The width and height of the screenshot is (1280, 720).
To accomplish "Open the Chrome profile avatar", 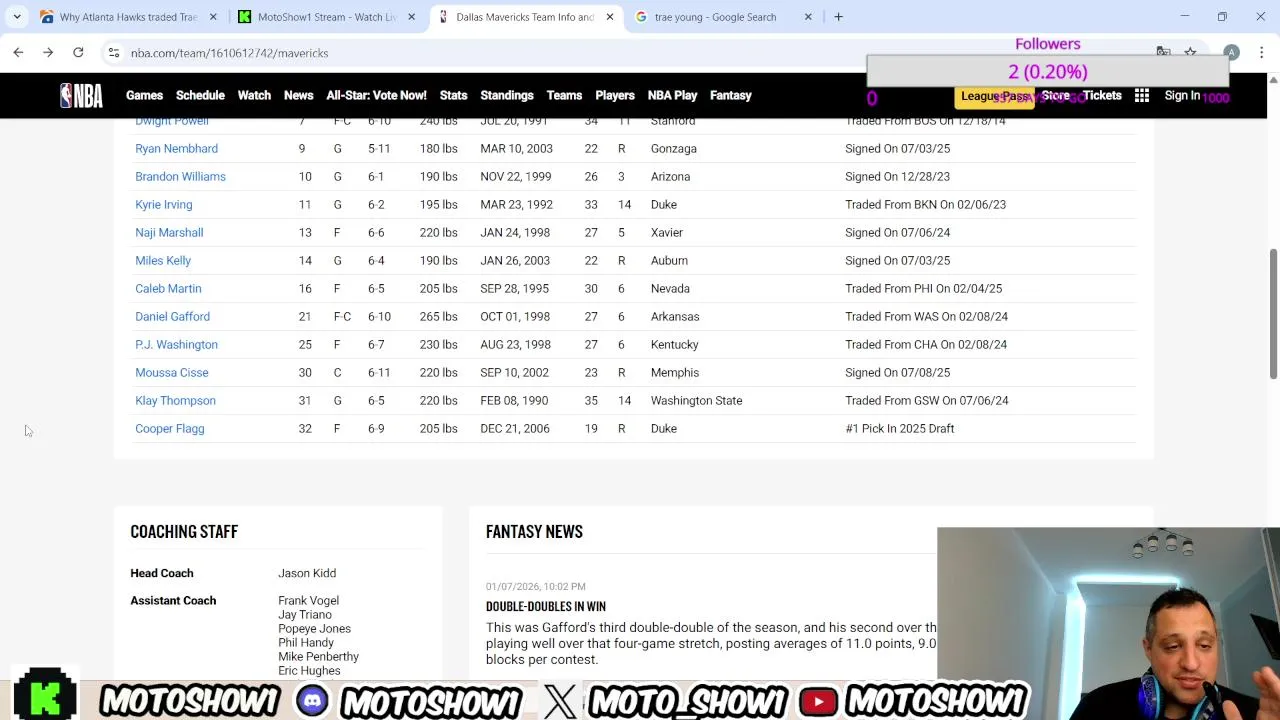I will pyautogui.click(x=1231, y=52).
